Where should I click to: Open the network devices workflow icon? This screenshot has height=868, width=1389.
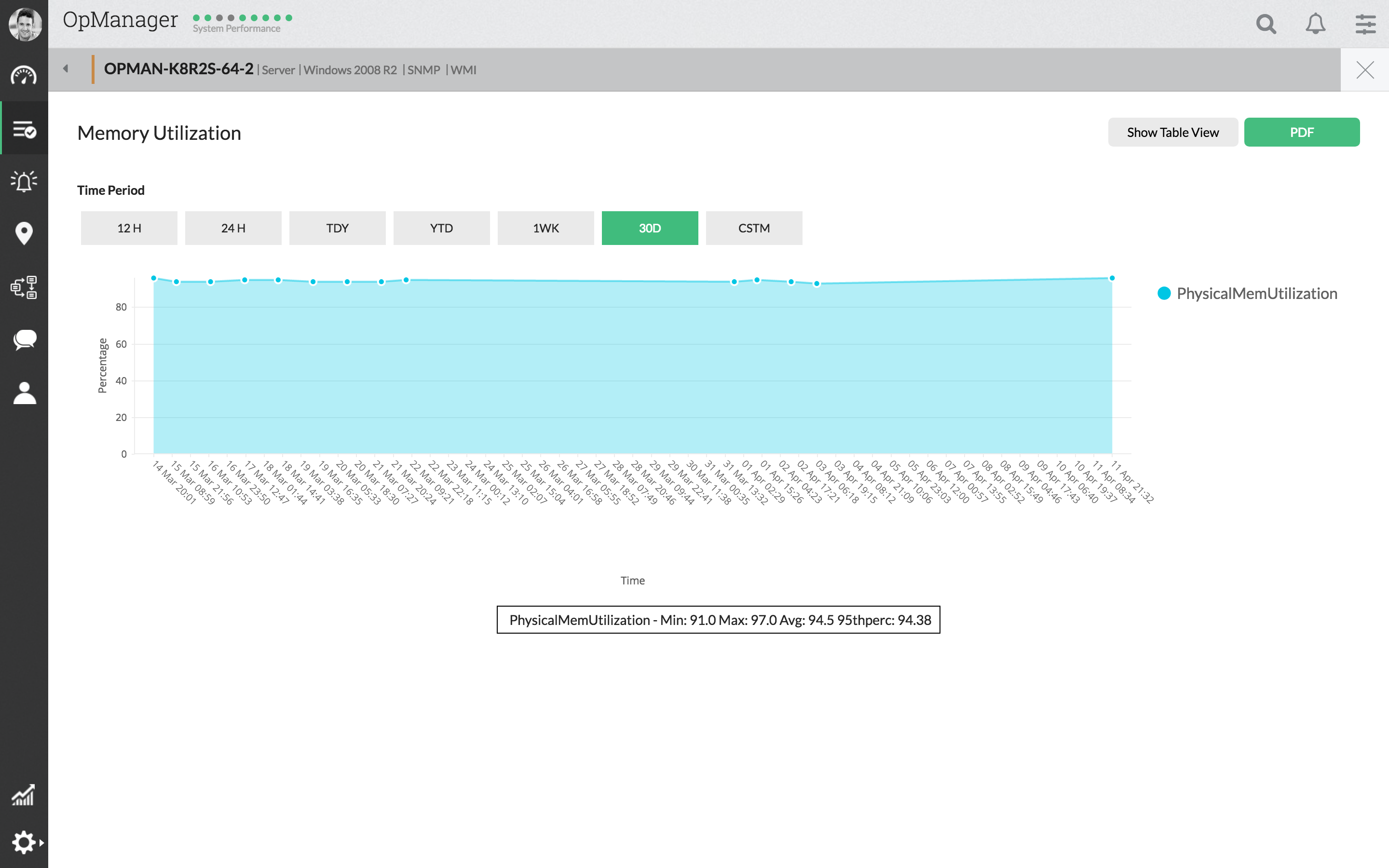pos(24,287)
